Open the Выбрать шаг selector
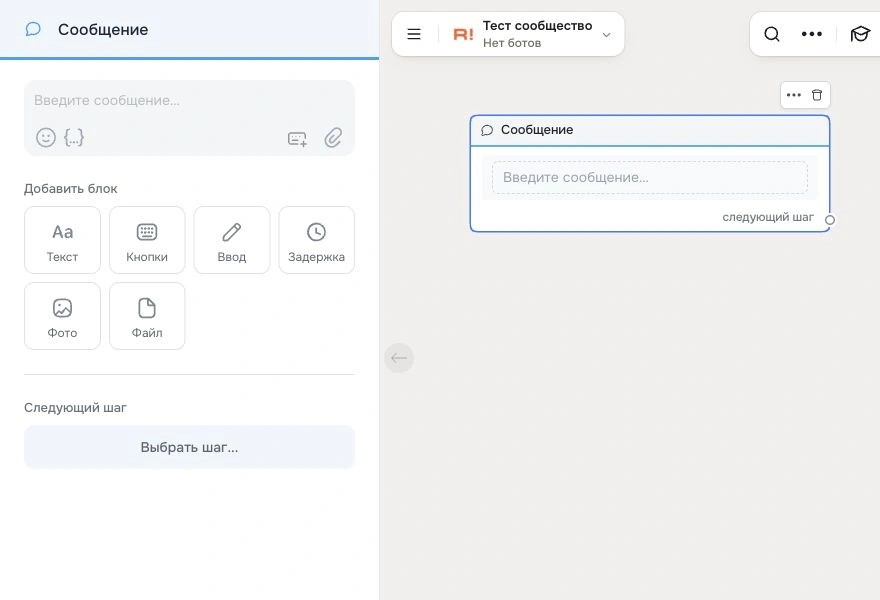Image resolution: width=880 pixels, height=600 pixels. [x=189, y=447]
